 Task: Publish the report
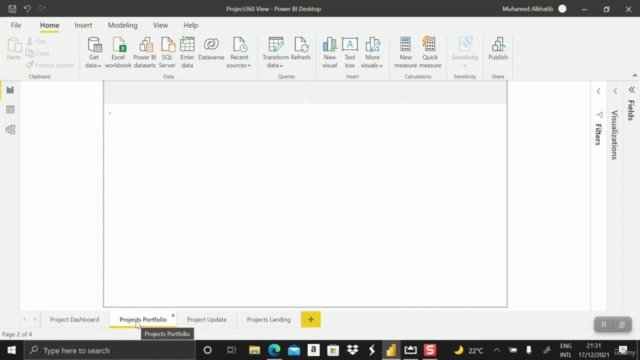(498, 49)
